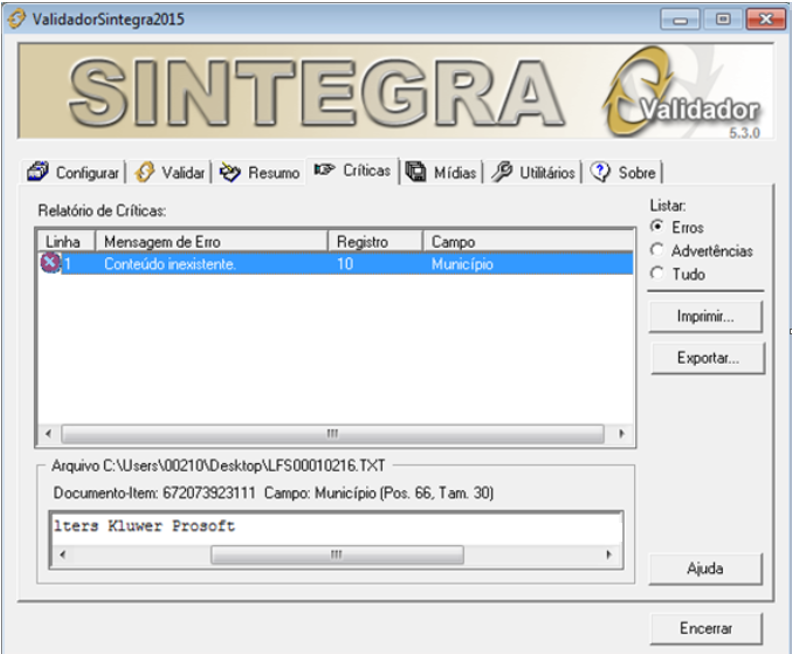This screenshot has width=792, height=655.
Task: Click the Validar chain-link icon
Action: (x=144, y=172)
